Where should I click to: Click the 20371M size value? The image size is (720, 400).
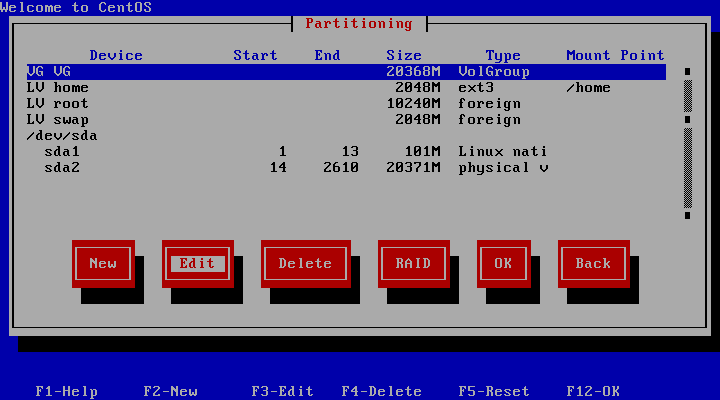tap(413, 168)
